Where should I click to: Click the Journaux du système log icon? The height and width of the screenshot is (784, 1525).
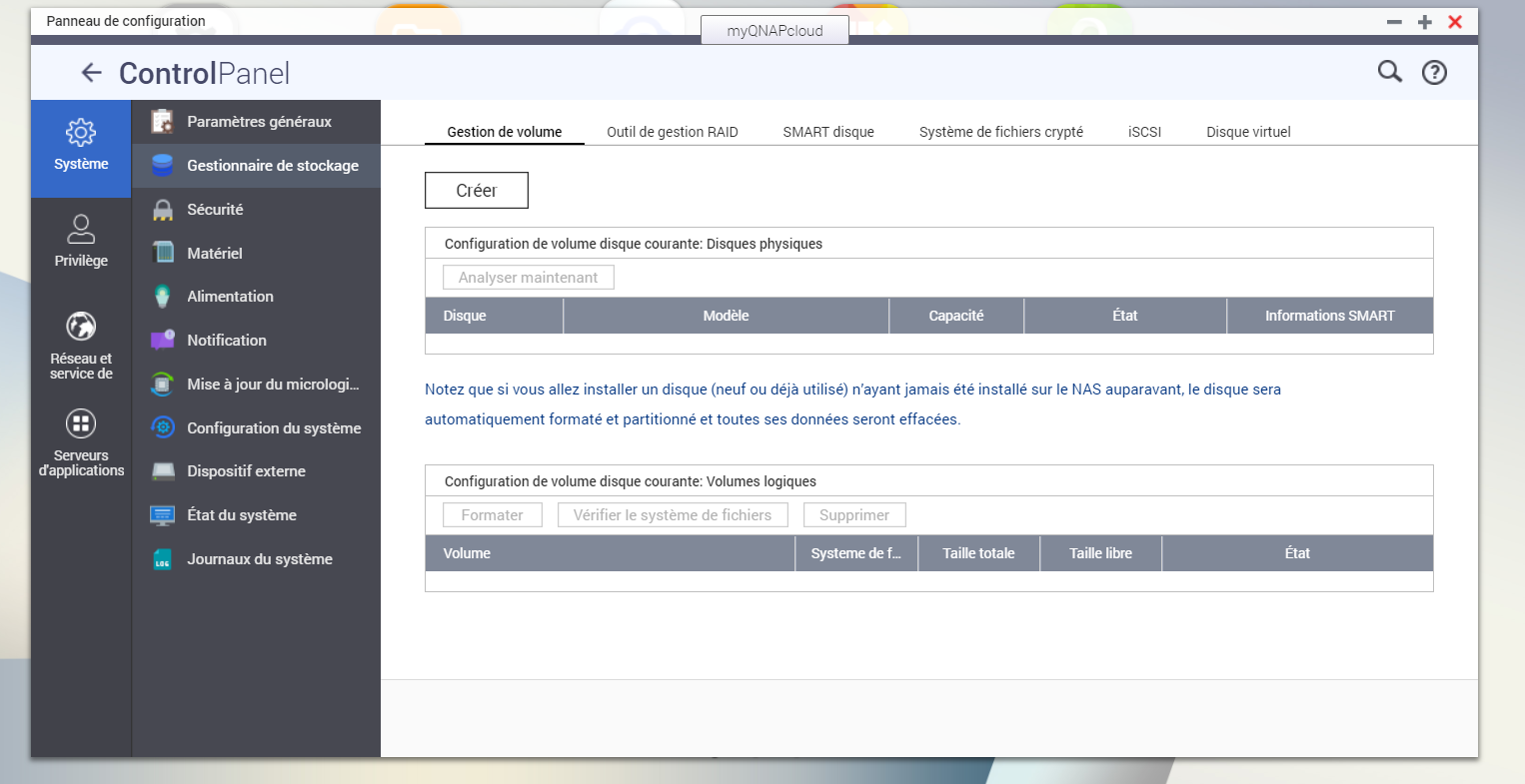click(162, 559)
